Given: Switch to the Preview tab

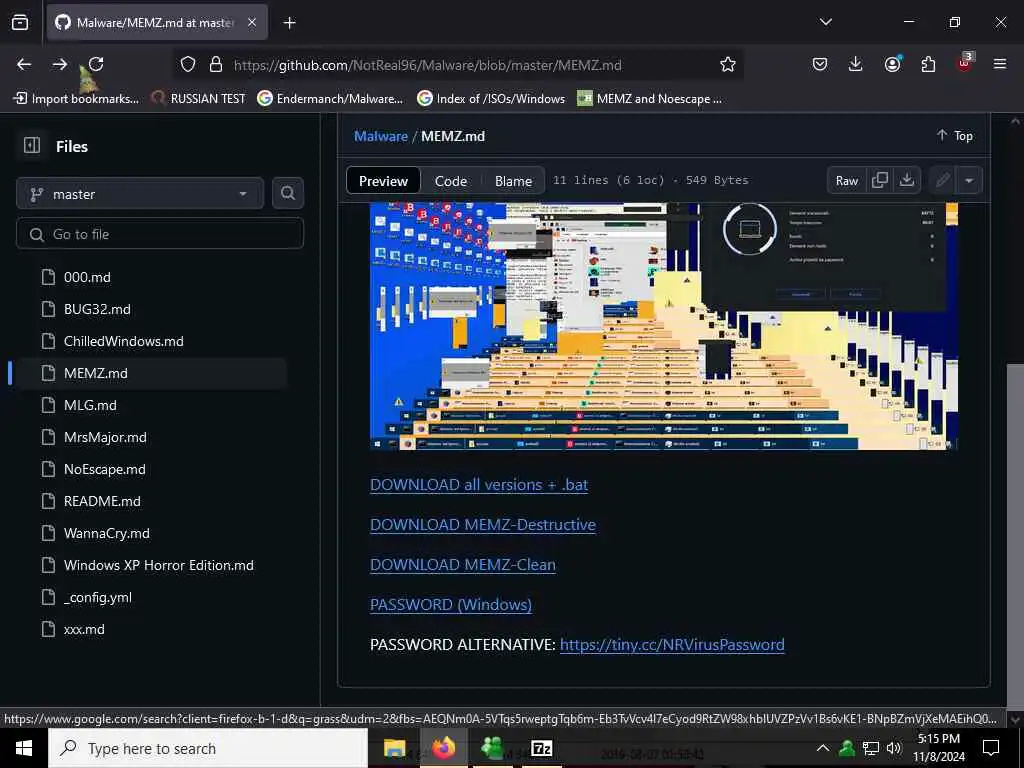Looking at the screenshot, I should click(383, 181).
